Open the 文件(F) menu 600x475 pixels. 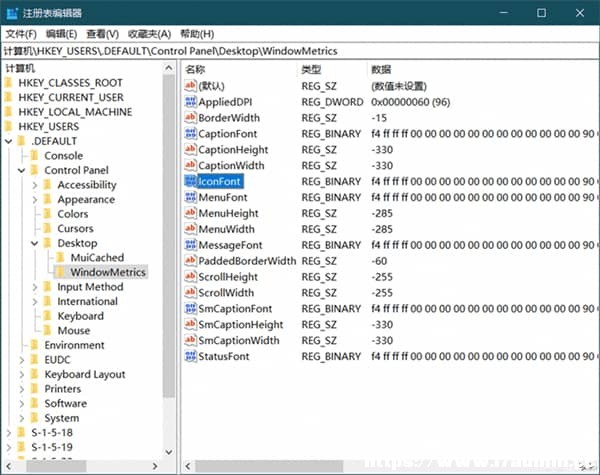pyautogui.click(x=21, y=34)
